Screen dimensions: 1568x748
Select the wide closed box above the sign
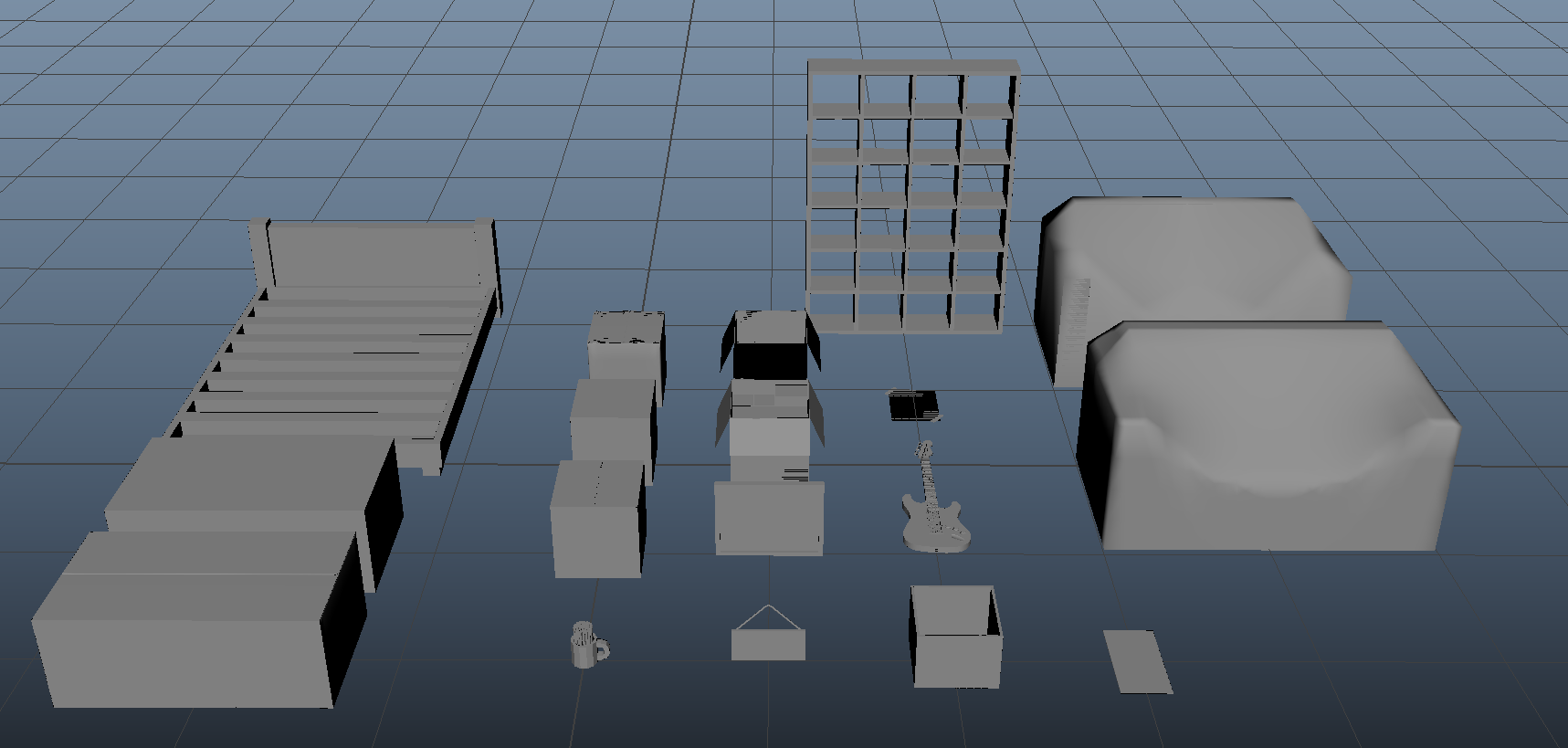[x=769, y=518]
